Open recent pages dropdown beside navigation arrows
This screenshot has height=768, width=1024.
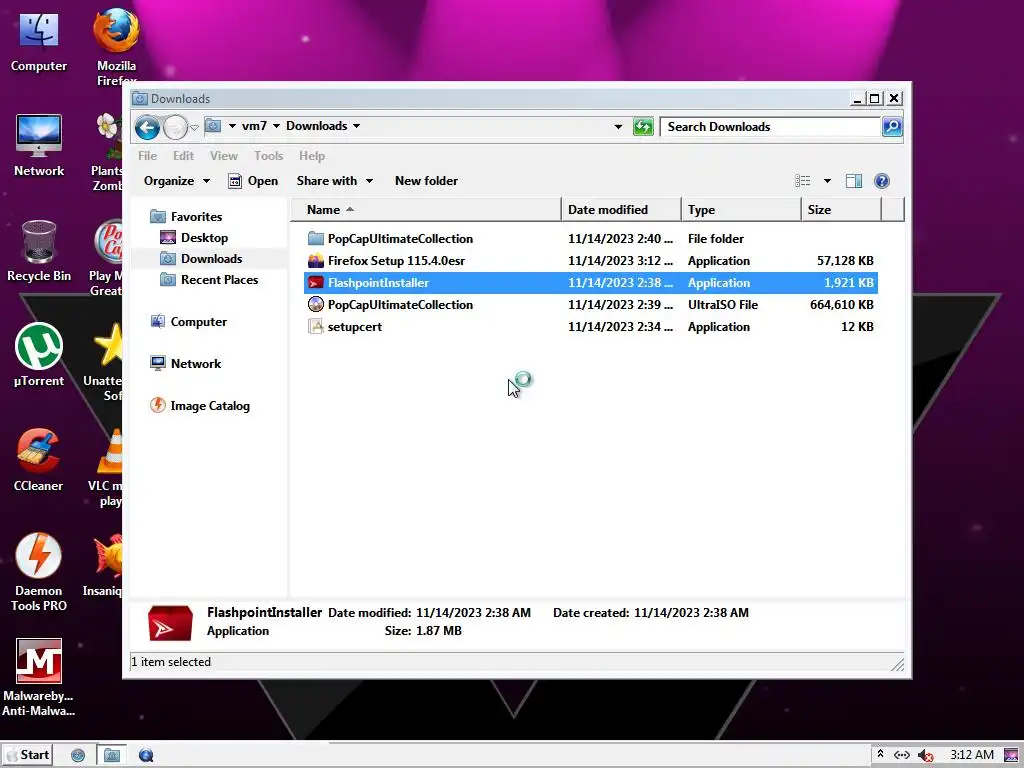point(195,127)
